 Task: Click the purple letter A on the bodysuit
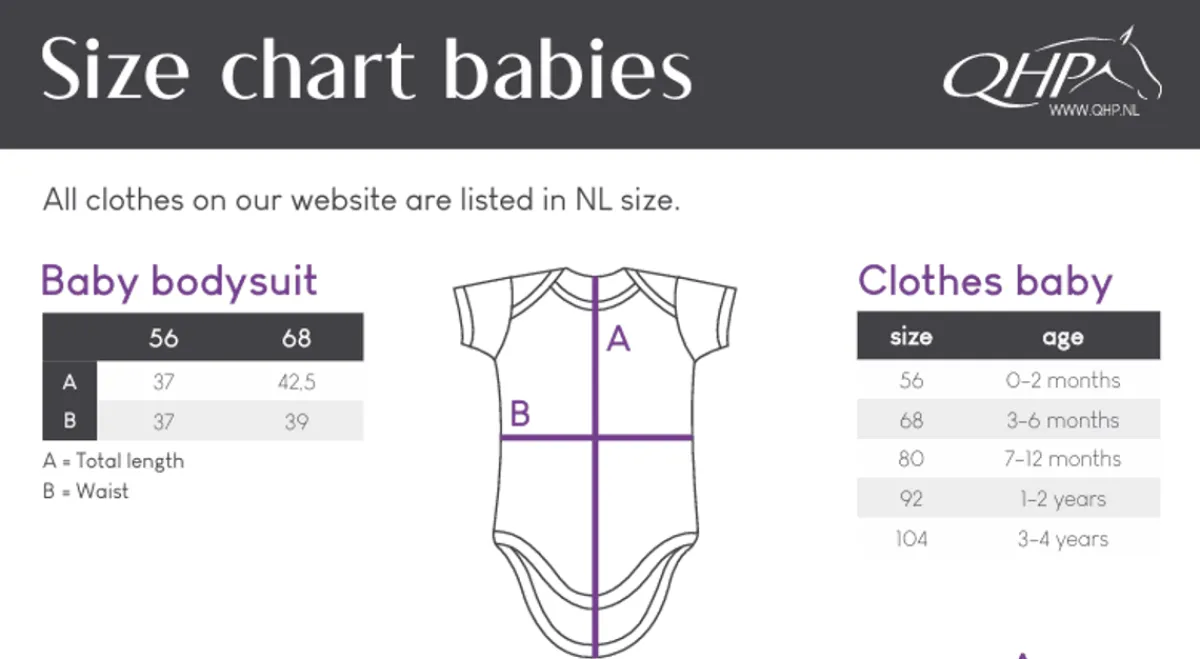(619, 340)
